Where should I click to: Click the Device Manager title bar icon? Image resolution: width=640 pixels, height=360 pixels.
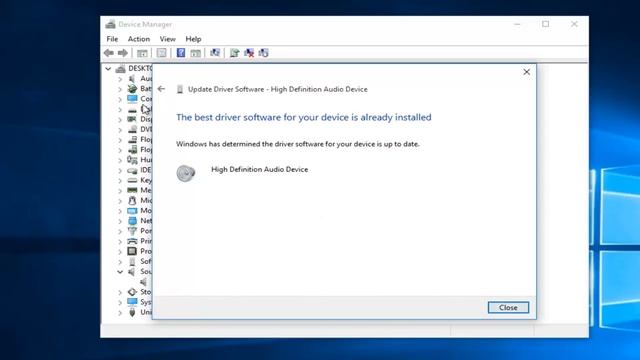pyautogui.click(x=110, y=24)
